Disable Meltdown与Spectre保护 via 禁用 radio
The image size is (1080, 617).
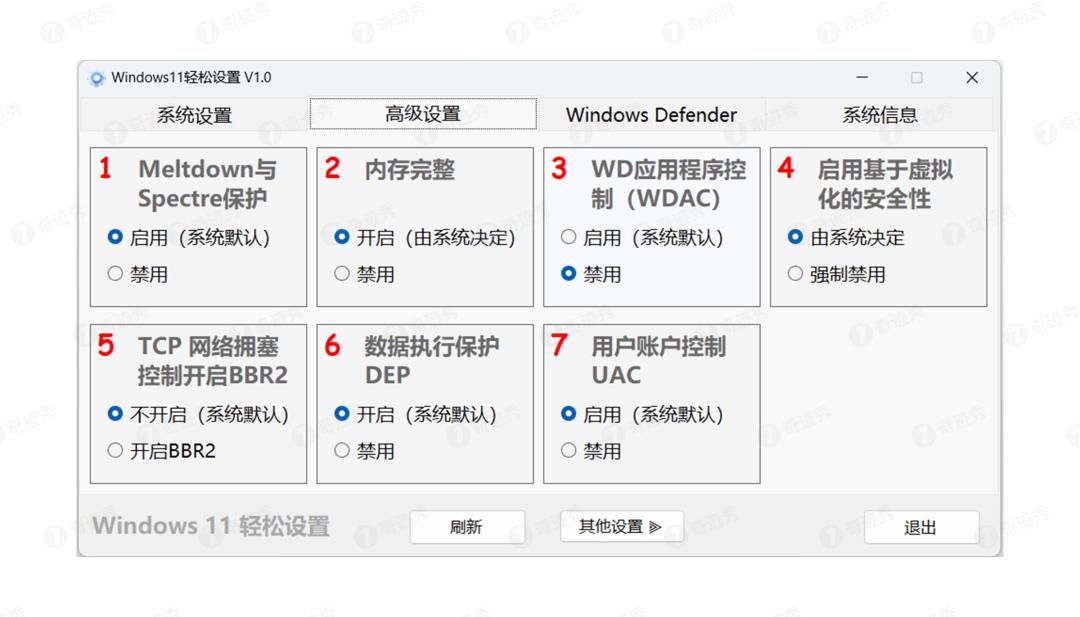tap(115, 274)
